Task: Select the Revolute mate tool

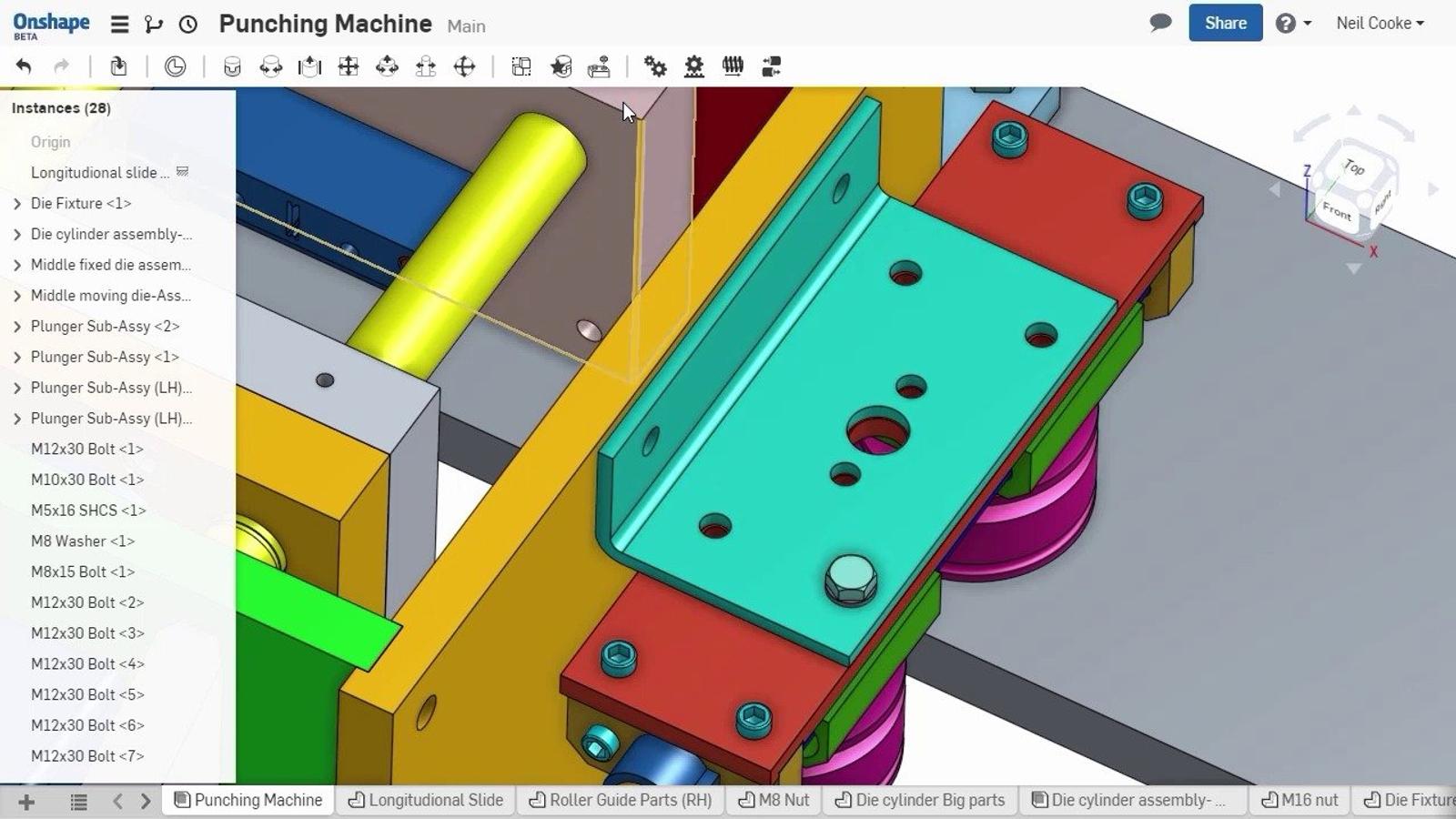Action: pyautogui.click(x=271, y=66)
